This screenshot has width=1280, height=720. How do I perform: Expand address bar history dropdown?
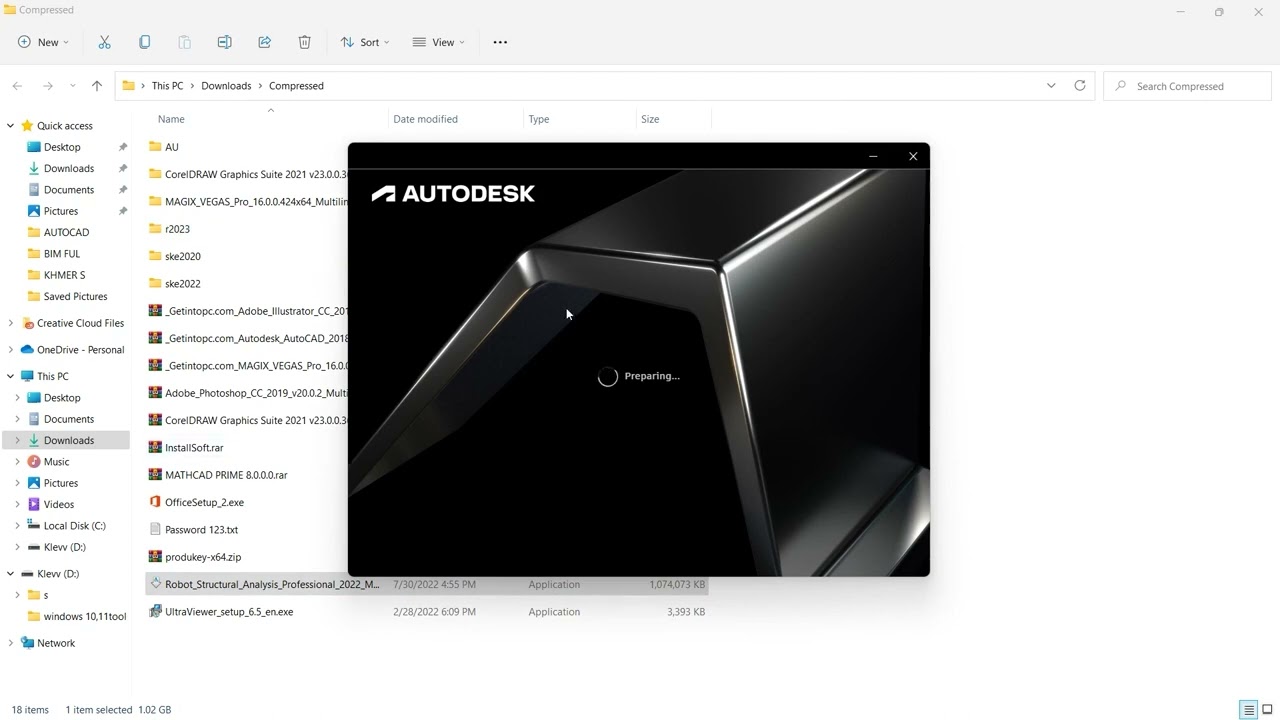tap(1051, 86)
